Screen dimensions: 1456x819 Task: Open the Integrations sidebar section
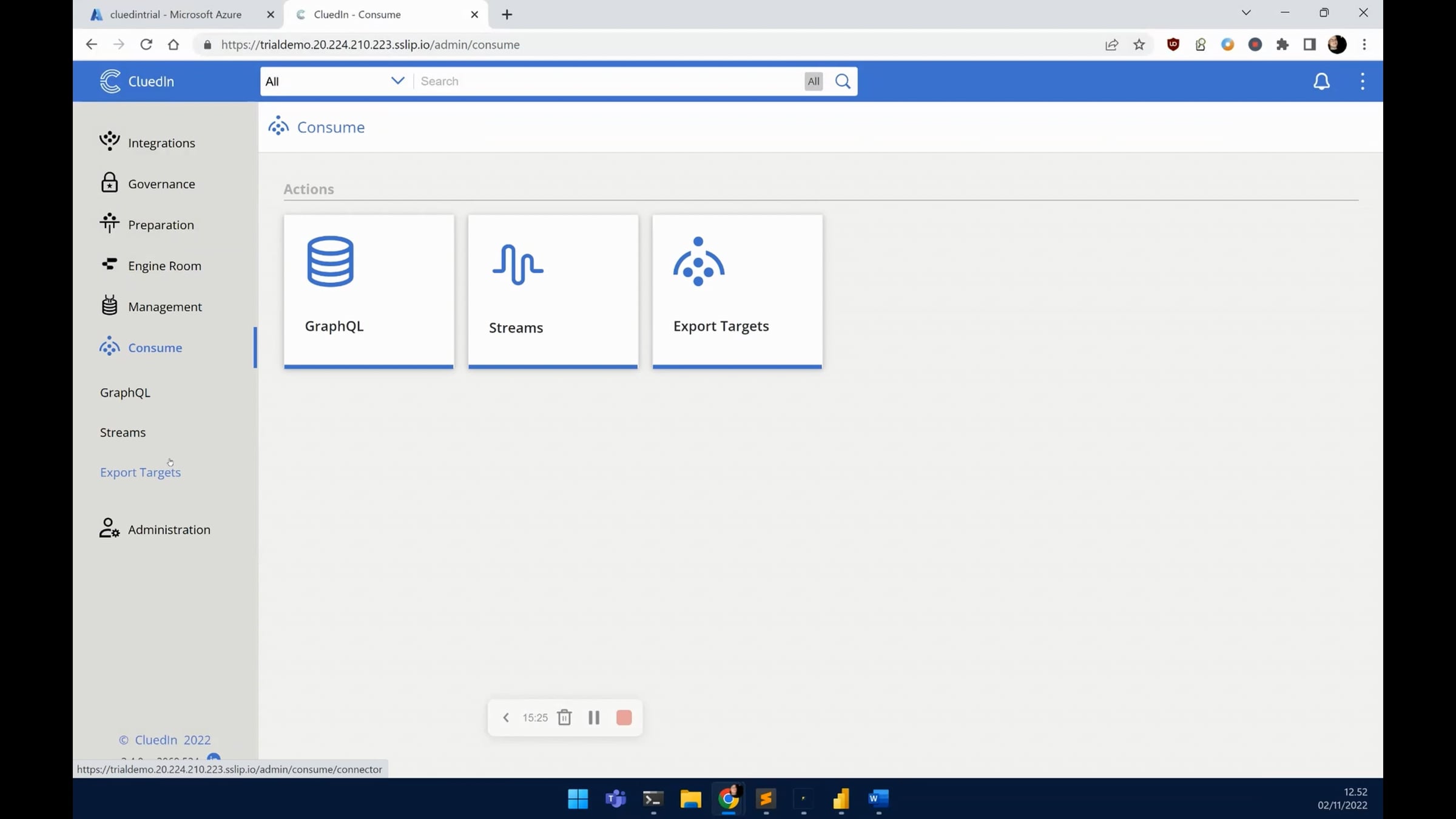click(x=161, y=143)
